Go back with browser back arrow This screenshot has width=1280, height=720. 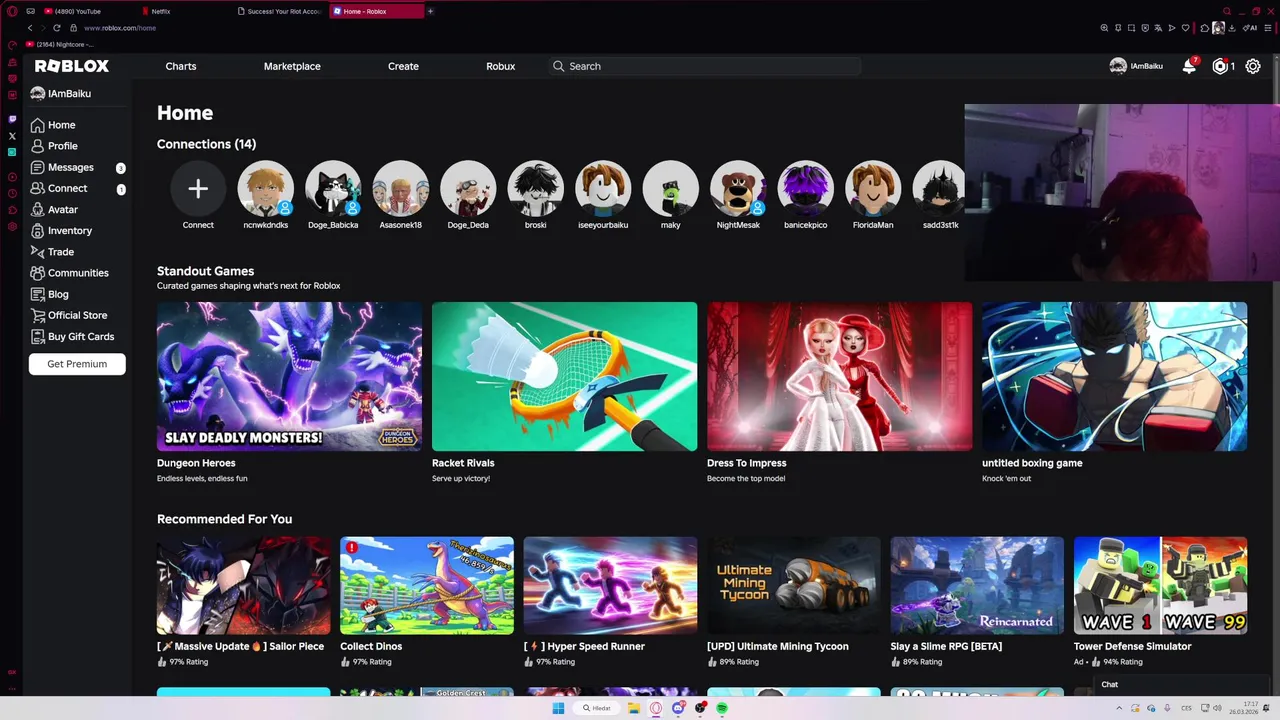click(30, 28)
